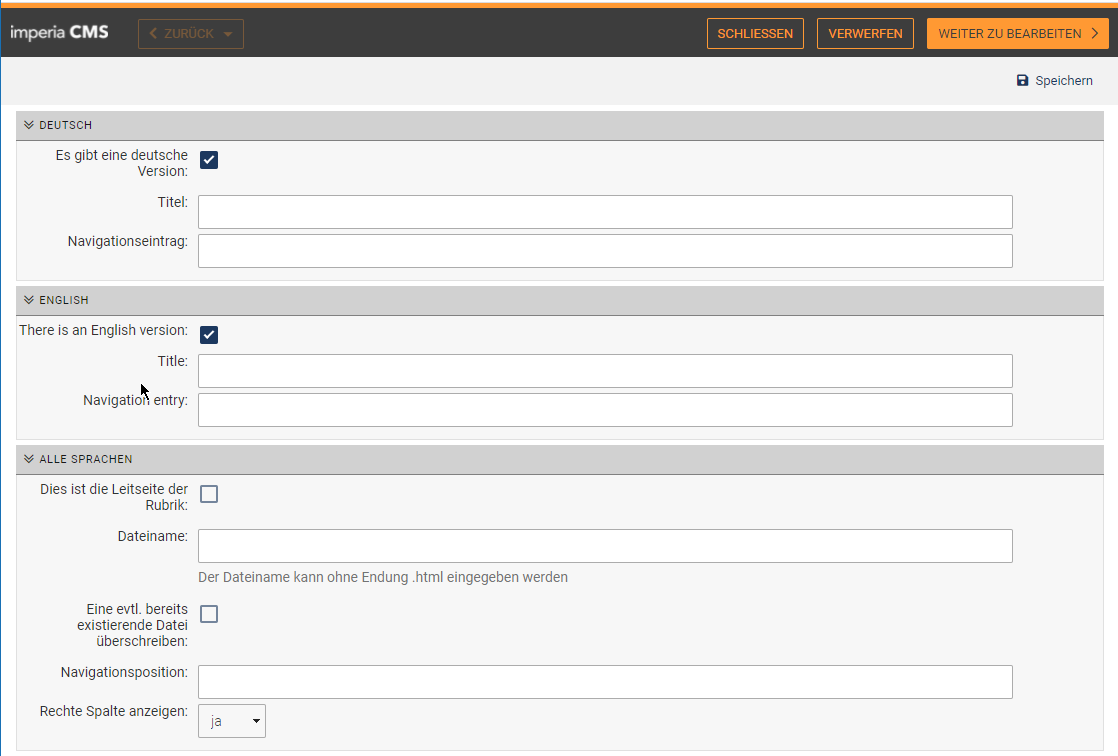Image resolution: width=1118 pixels, height=756 pixels.
Task: Click the imperia CMS logo
Action: click(59, 33)
